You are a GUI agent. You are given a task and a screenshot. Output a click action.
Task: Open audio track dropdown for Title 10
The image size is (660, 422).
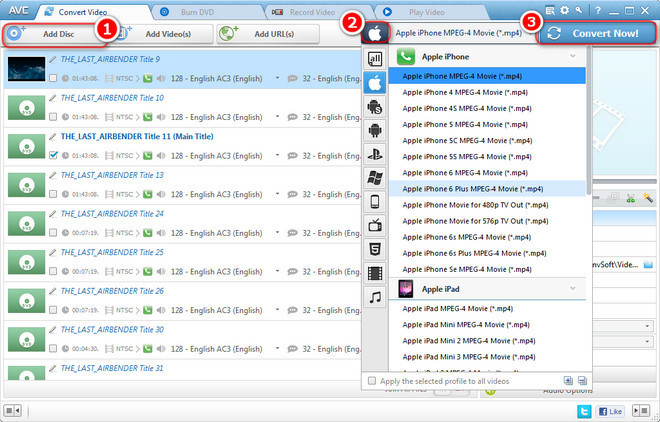coord(277,117)
